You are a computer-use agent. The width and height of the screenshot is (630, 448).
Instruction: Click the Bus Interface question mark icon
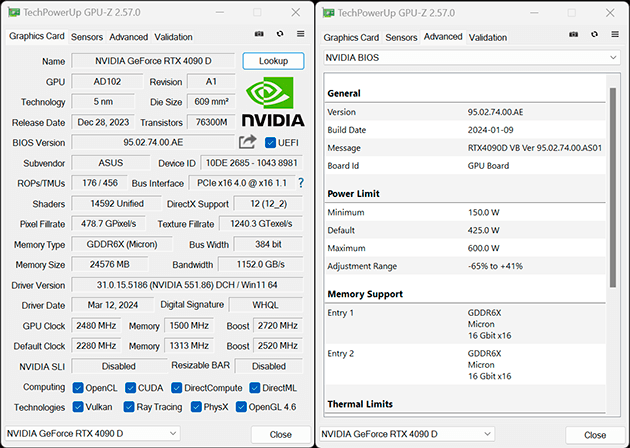(301, 183)
